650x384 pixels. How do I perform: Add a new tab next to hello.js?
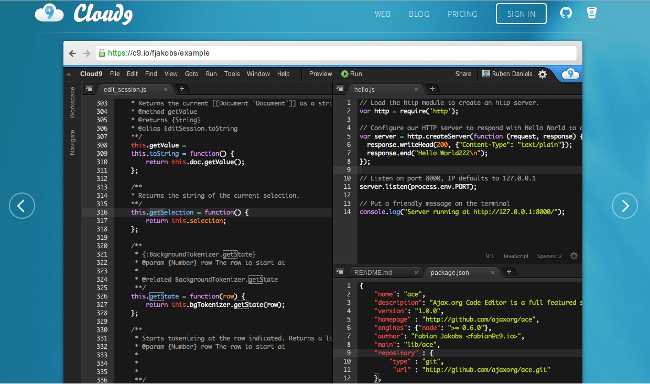(432, 89)
